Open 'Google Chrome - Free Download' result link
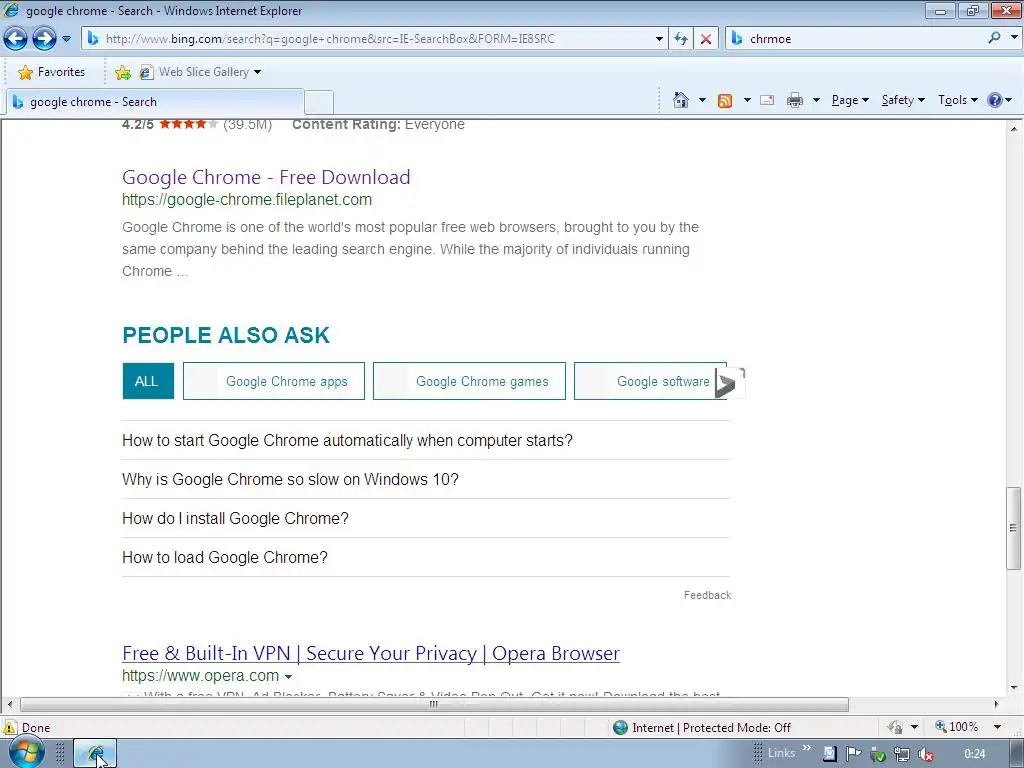 [x=266, y=177]
